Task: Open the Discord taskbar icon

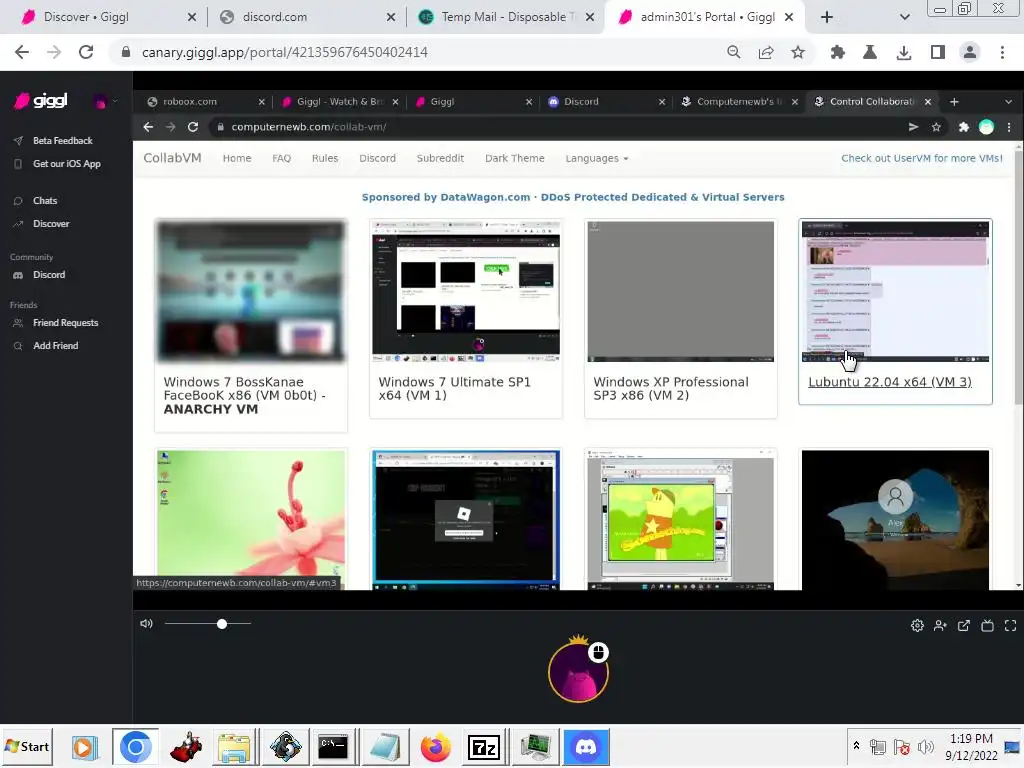Action: (x=586, y=747)
